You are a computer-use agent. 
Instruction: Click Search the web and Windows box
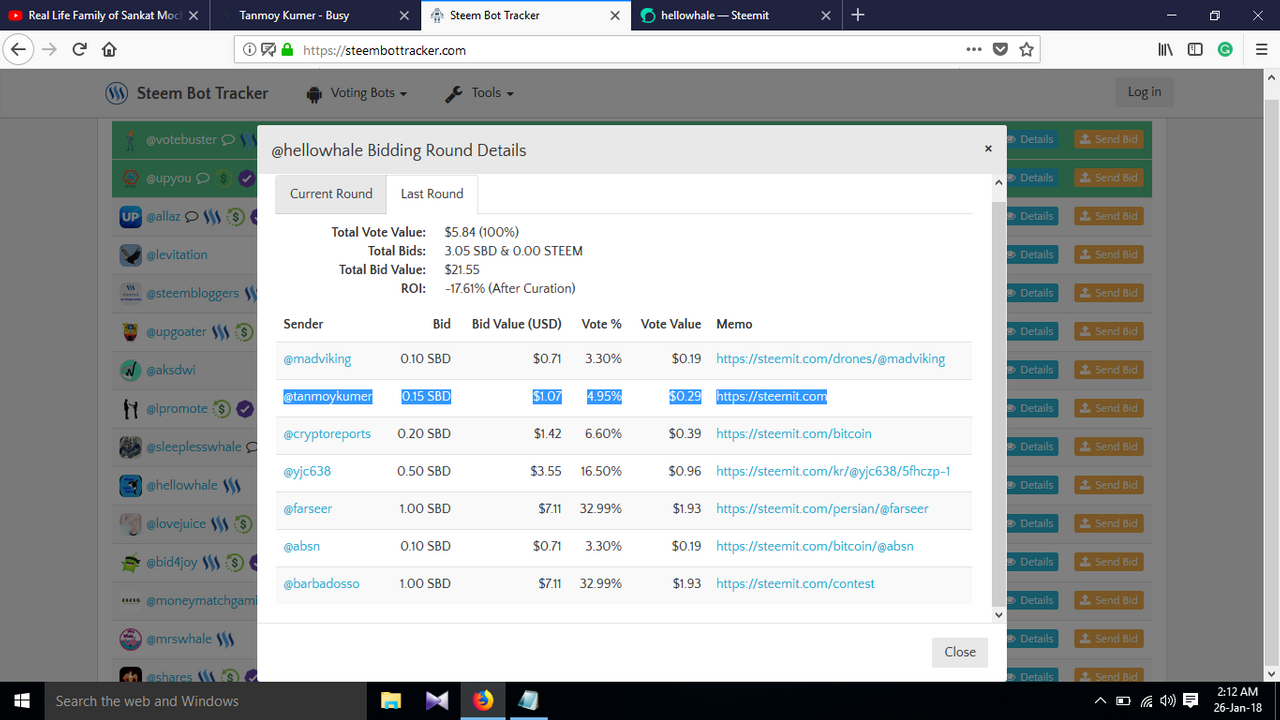tap(206, 701)
